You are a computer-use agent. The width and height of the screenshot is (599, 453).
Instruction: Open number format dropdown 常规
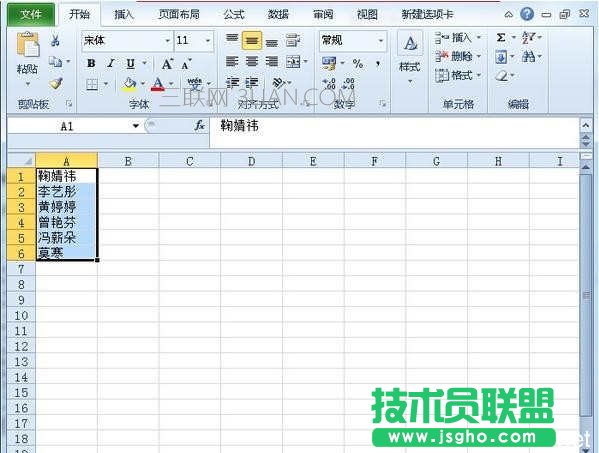pyautogui.click(x=380, y=40)
